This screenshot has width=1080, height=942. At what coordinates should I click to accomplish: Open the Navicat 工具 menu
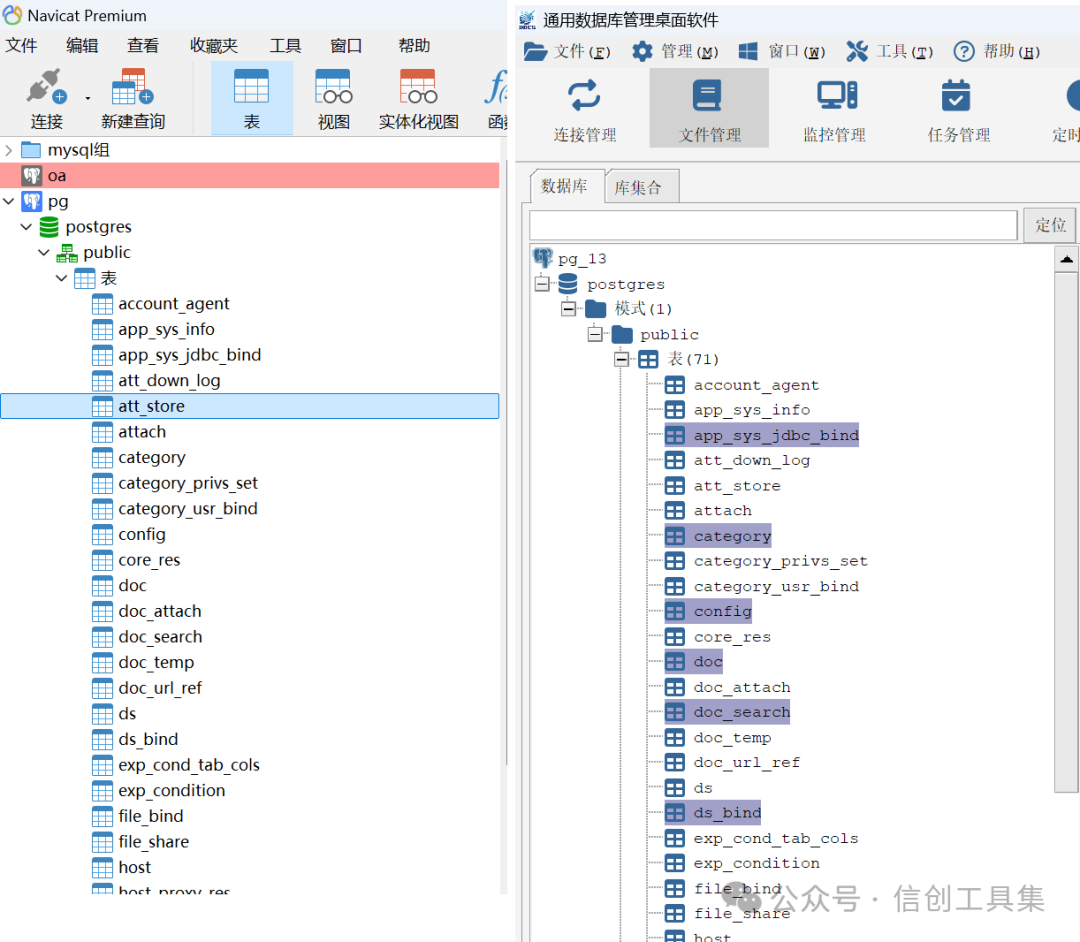click(x=285, y=45)
